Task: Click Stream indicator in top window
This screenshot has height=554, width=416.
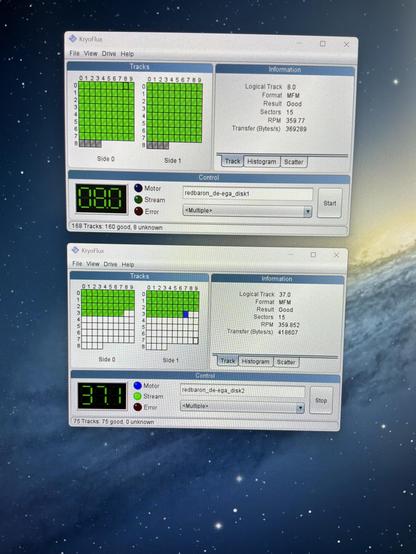Action: pos(138,200)
